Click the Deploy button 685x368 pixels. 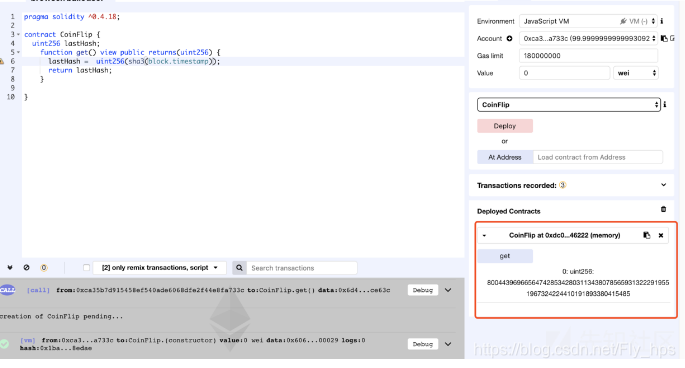tap(505, 126)
